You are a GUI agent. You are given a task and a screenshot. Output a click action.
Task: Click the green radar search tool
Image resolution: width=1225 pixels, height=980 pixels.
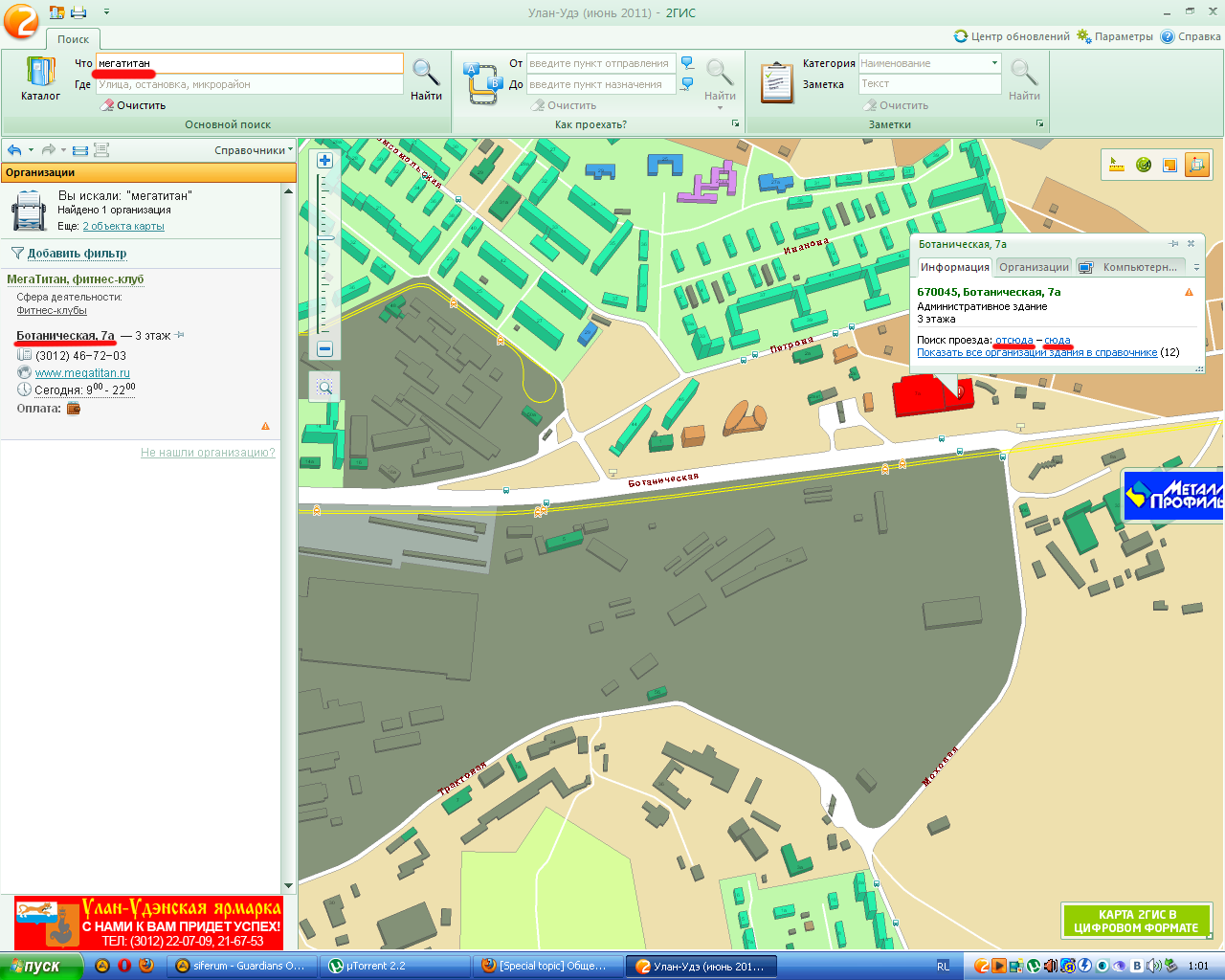point(1143,165)
